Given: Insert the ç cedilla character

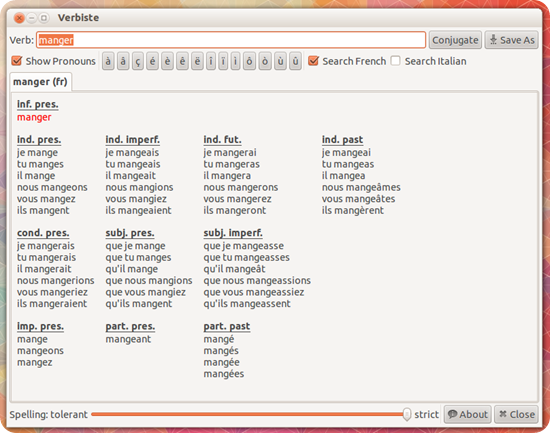Looking at the screenshot, I should coord(138,61).
